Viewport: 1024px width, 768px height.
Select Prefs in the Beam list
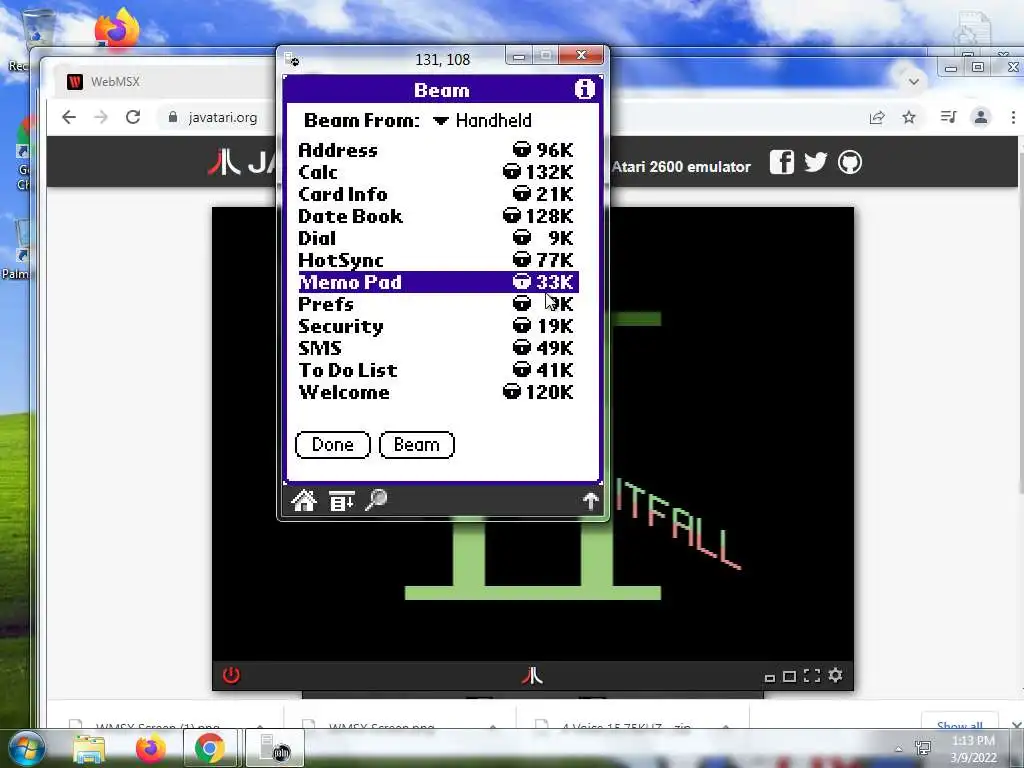point(436,304)
